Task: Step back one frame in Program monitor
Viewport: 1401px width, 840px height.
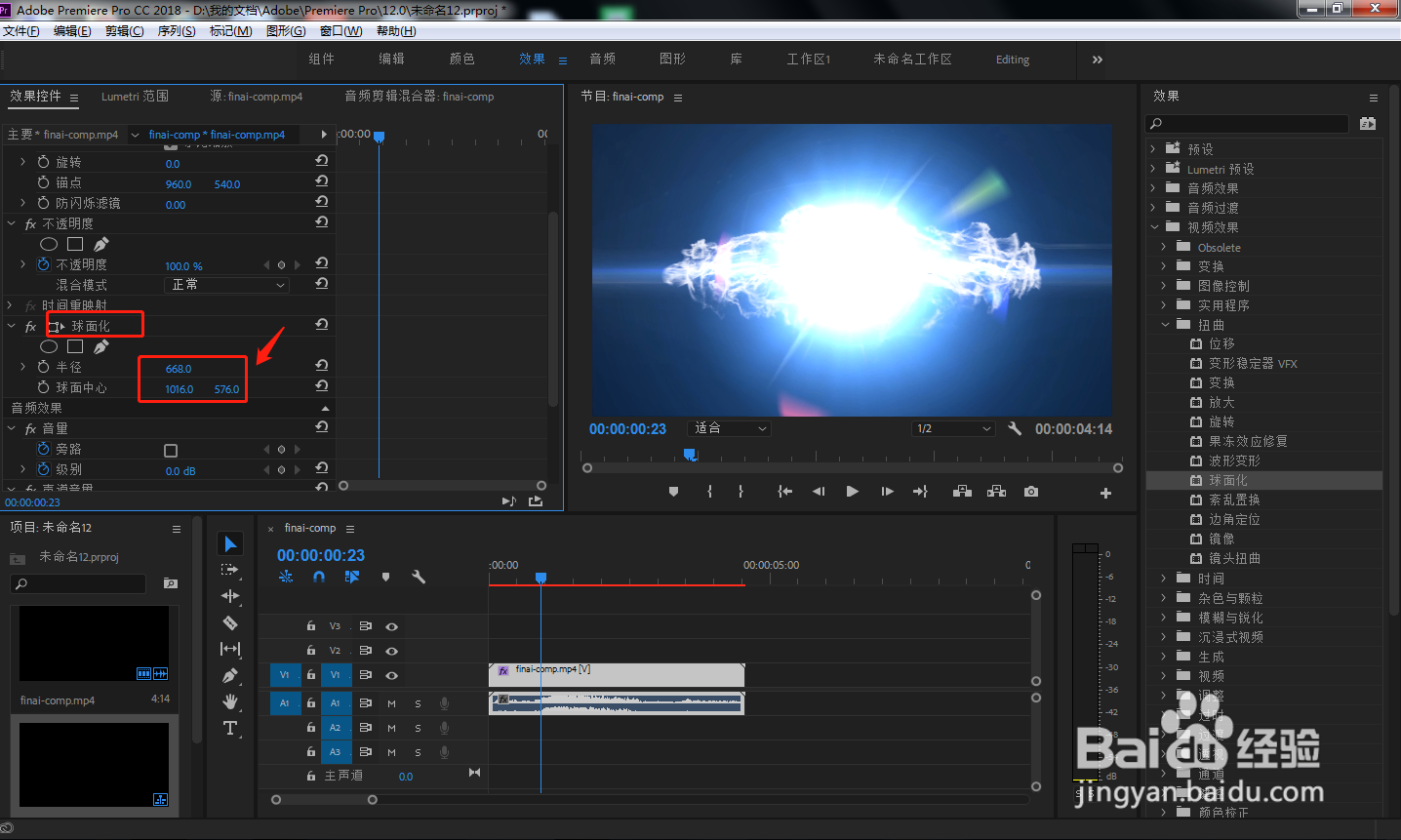Action: coord(819,492)
